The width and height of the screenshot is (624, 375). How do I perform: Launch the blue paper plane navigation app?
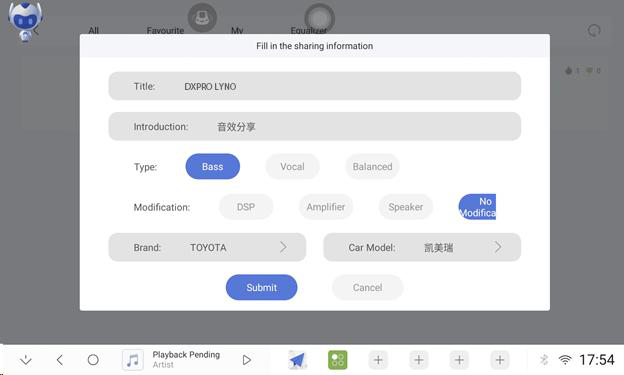297,360
